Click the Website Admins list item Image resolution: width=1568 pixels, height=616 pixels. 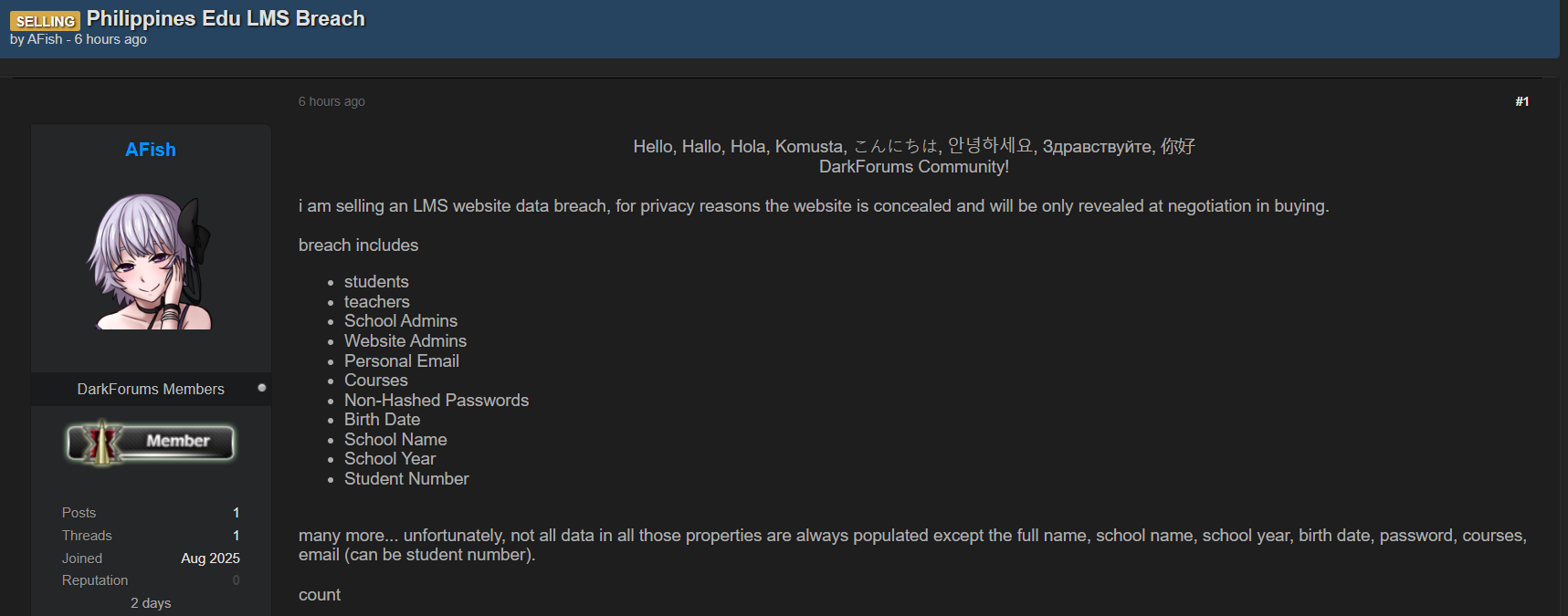tap(405, 340)
